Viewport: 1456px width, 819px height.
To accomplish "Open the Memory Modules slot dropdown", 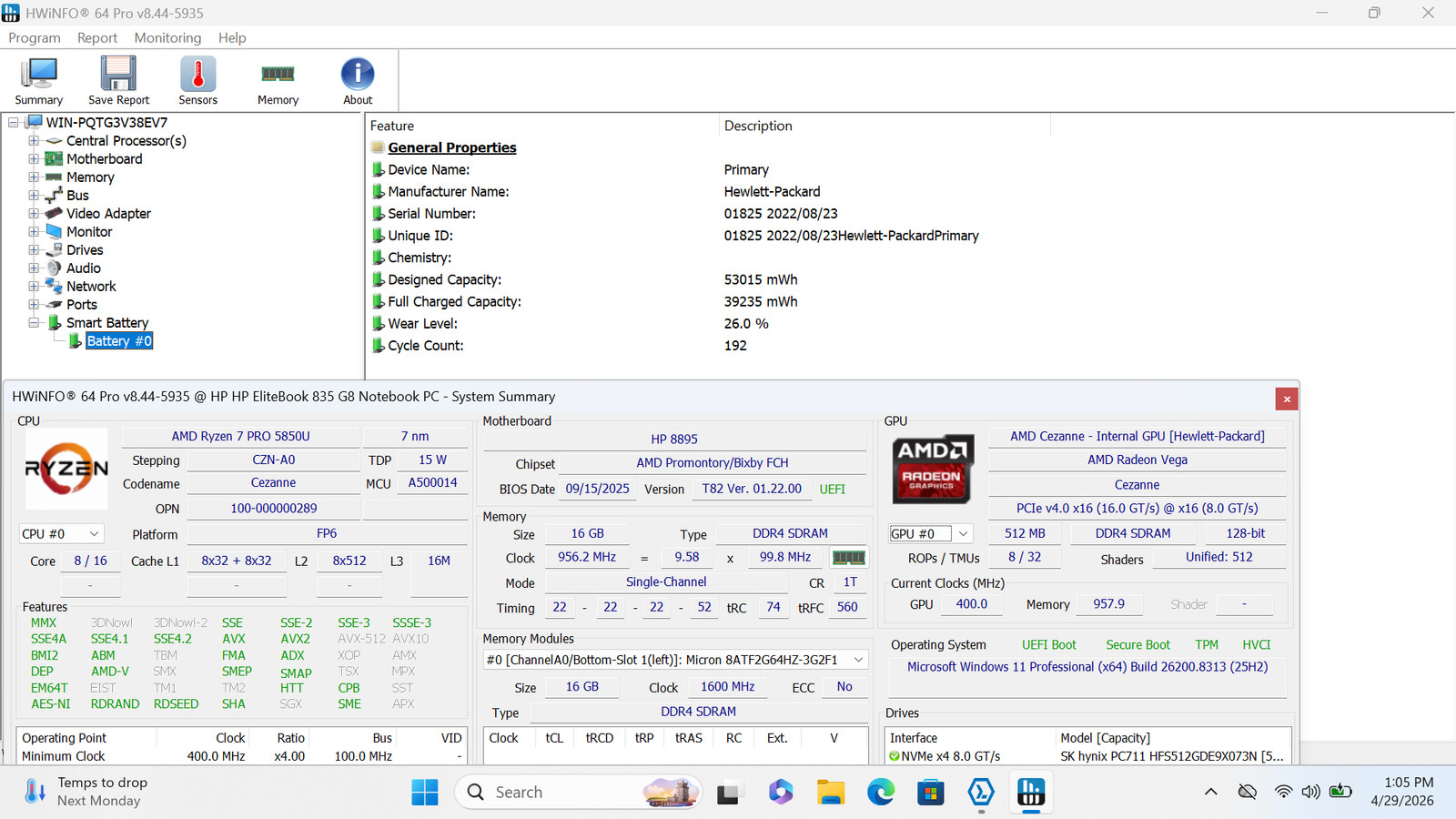I will tap(675, 660).
